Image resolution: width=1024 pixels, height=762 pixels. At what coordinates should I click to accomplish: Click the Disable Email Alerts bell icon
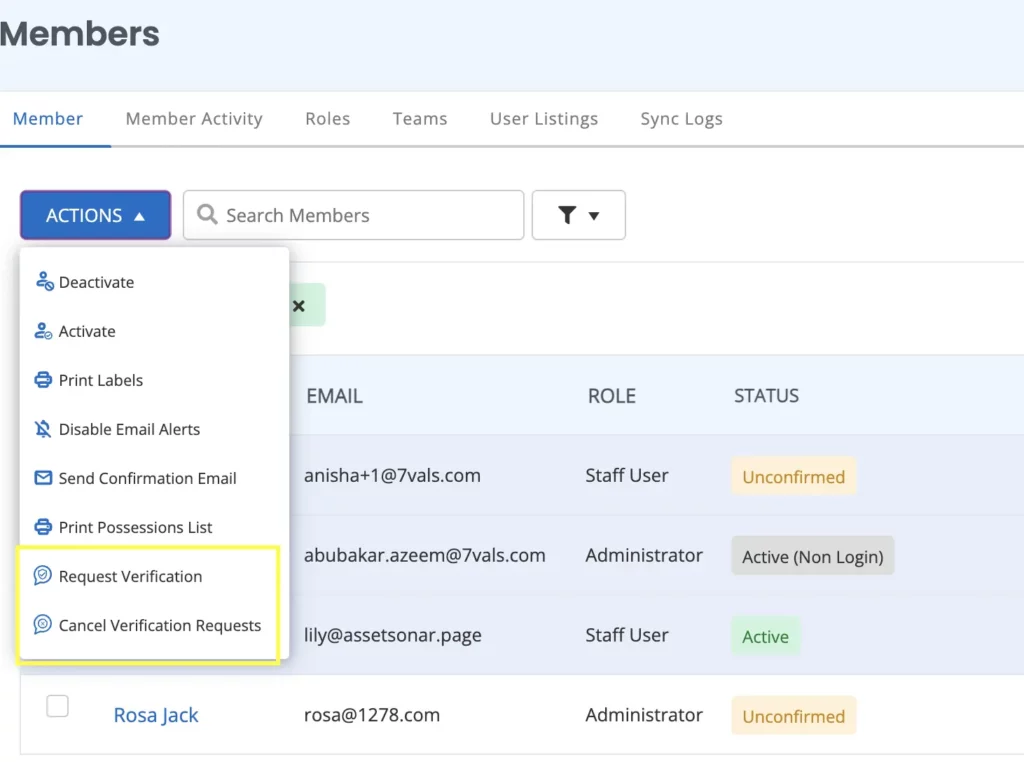point(43,429)
